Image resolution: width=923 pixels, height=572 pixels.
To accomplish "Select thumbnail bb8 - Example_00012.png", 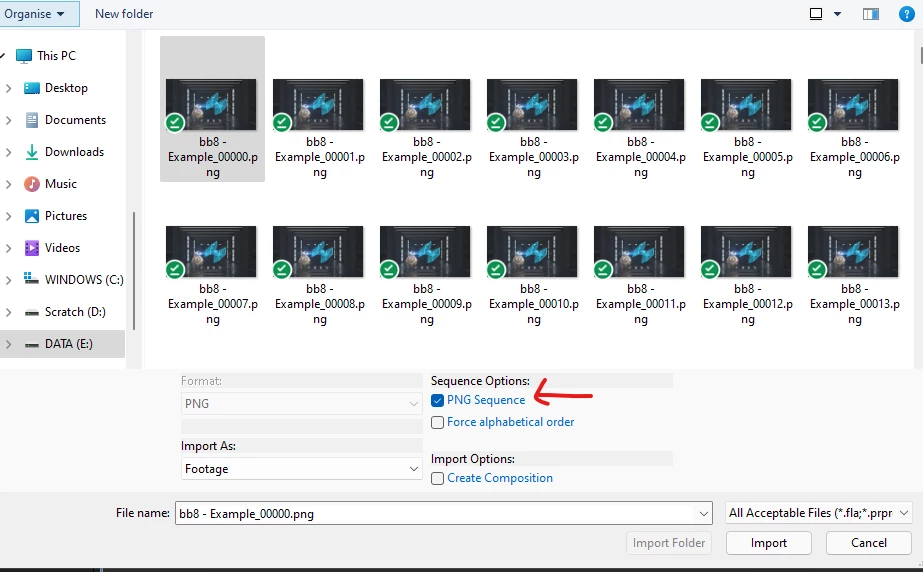I will tap(746, 251).
